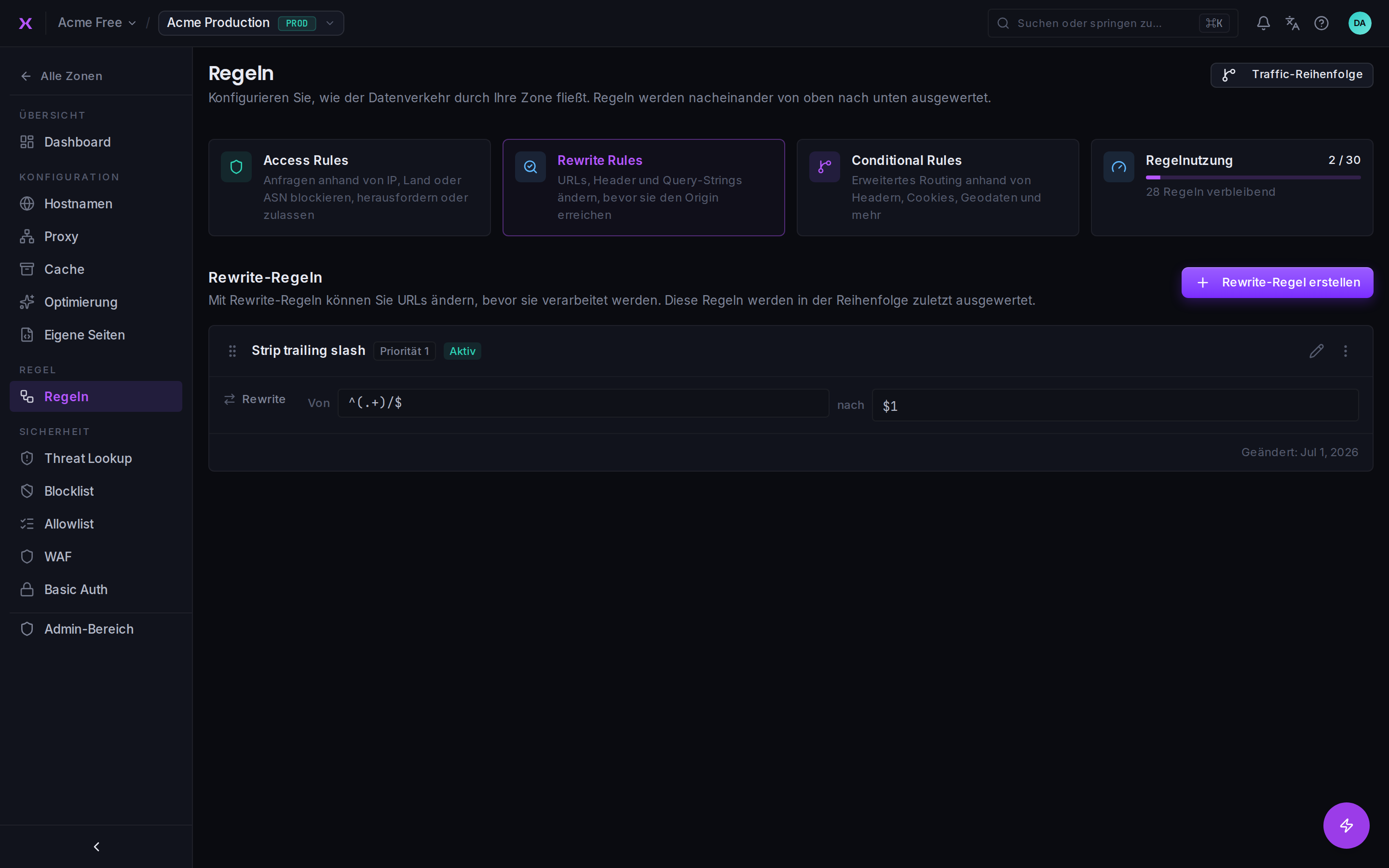Open the language translation icon
1389x868 pixels.
click(1292, 23)
